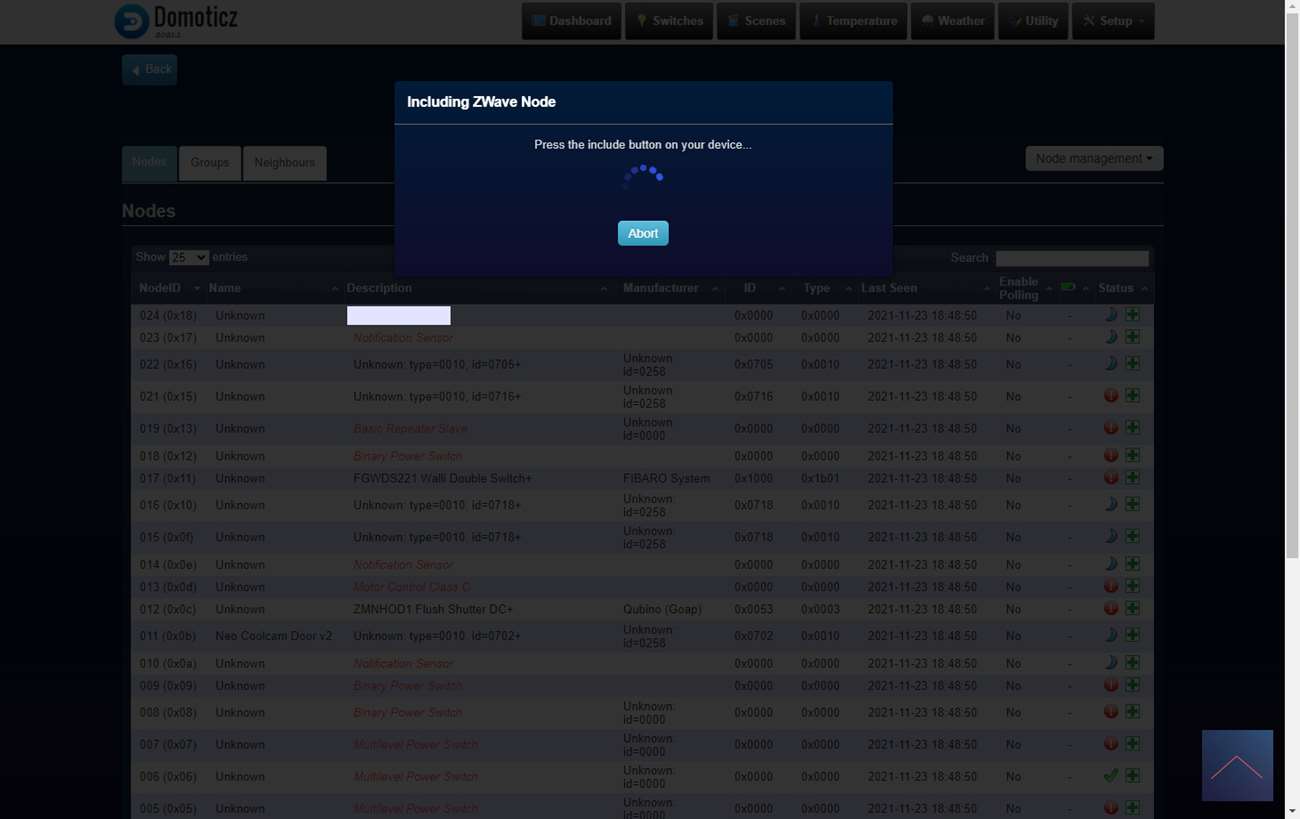Expand the Node management dropdown
Screen dimensions: 1300x819
(1093, 159)
